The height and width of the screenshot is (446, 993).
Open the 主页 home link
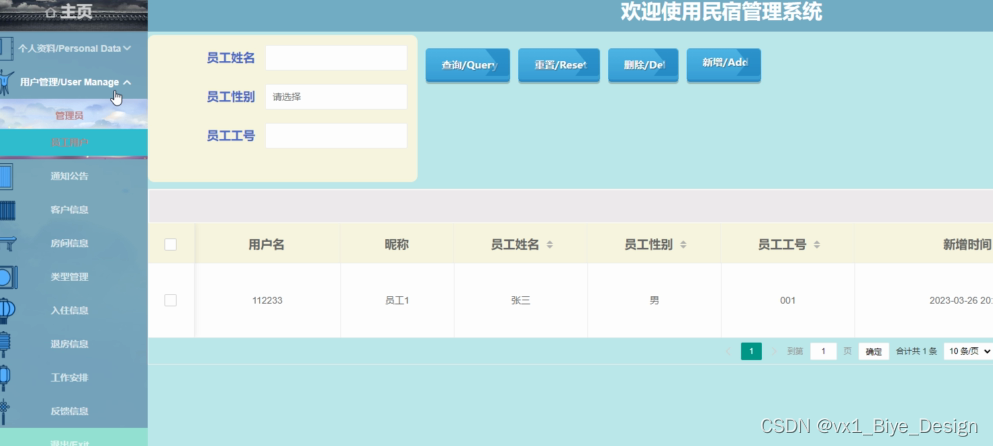tap(69, 12)
